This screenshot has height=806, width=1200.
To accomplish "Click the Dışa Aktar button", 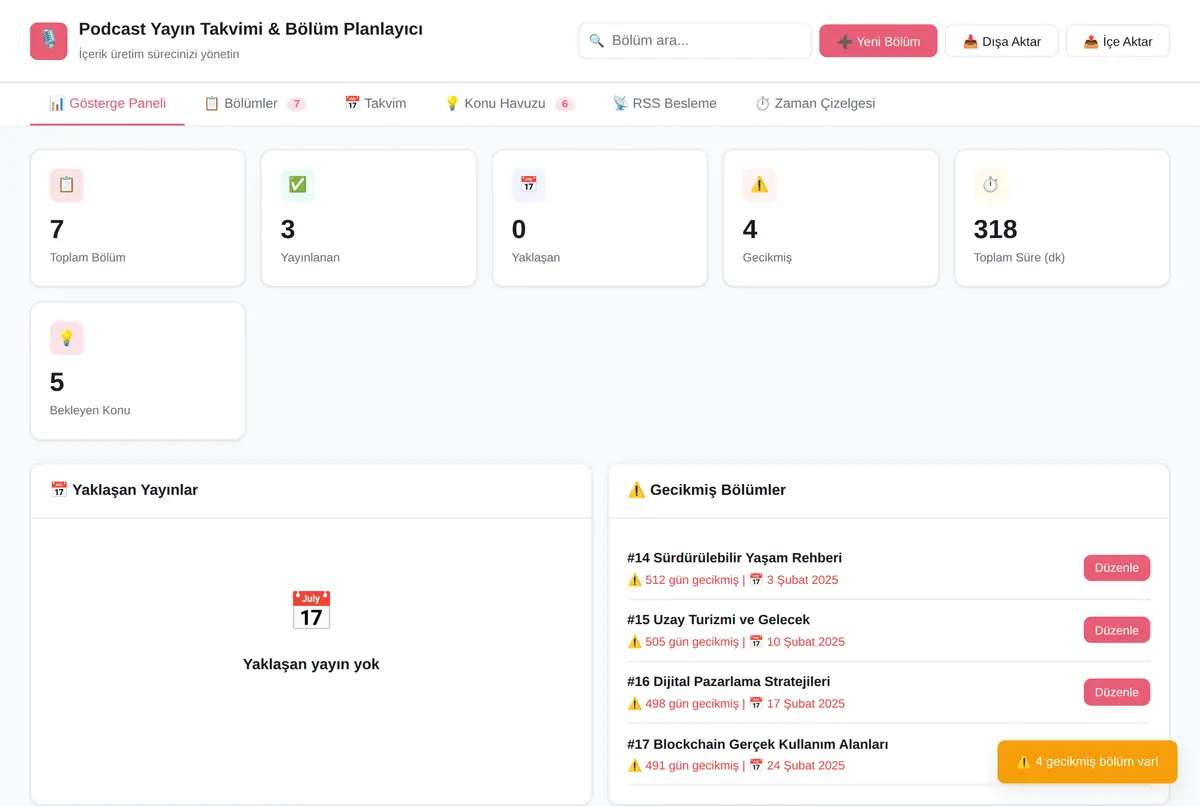I will (x=1002, y=41).
